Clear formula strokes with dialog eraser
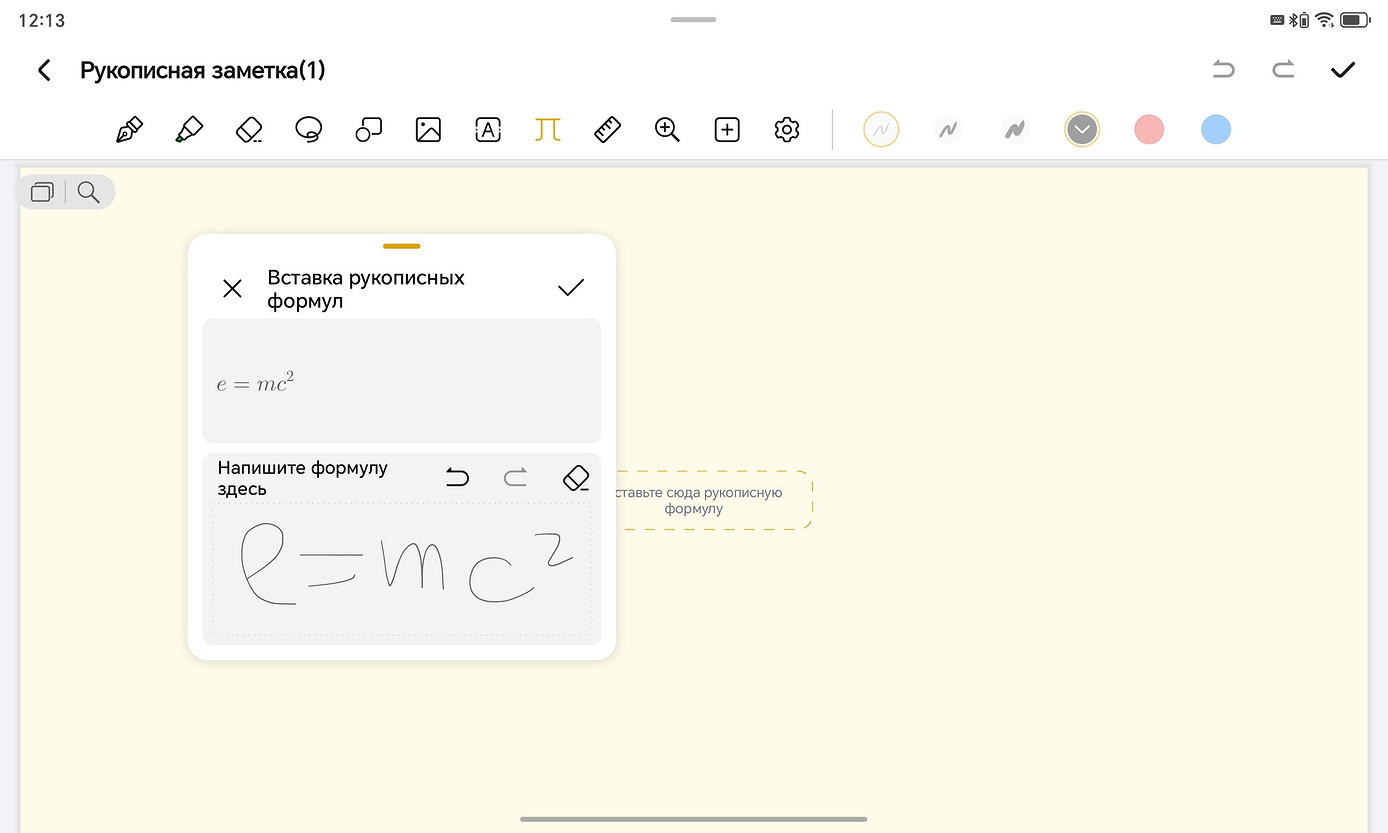Screen dimensions: 1388x833 [576, 478]
